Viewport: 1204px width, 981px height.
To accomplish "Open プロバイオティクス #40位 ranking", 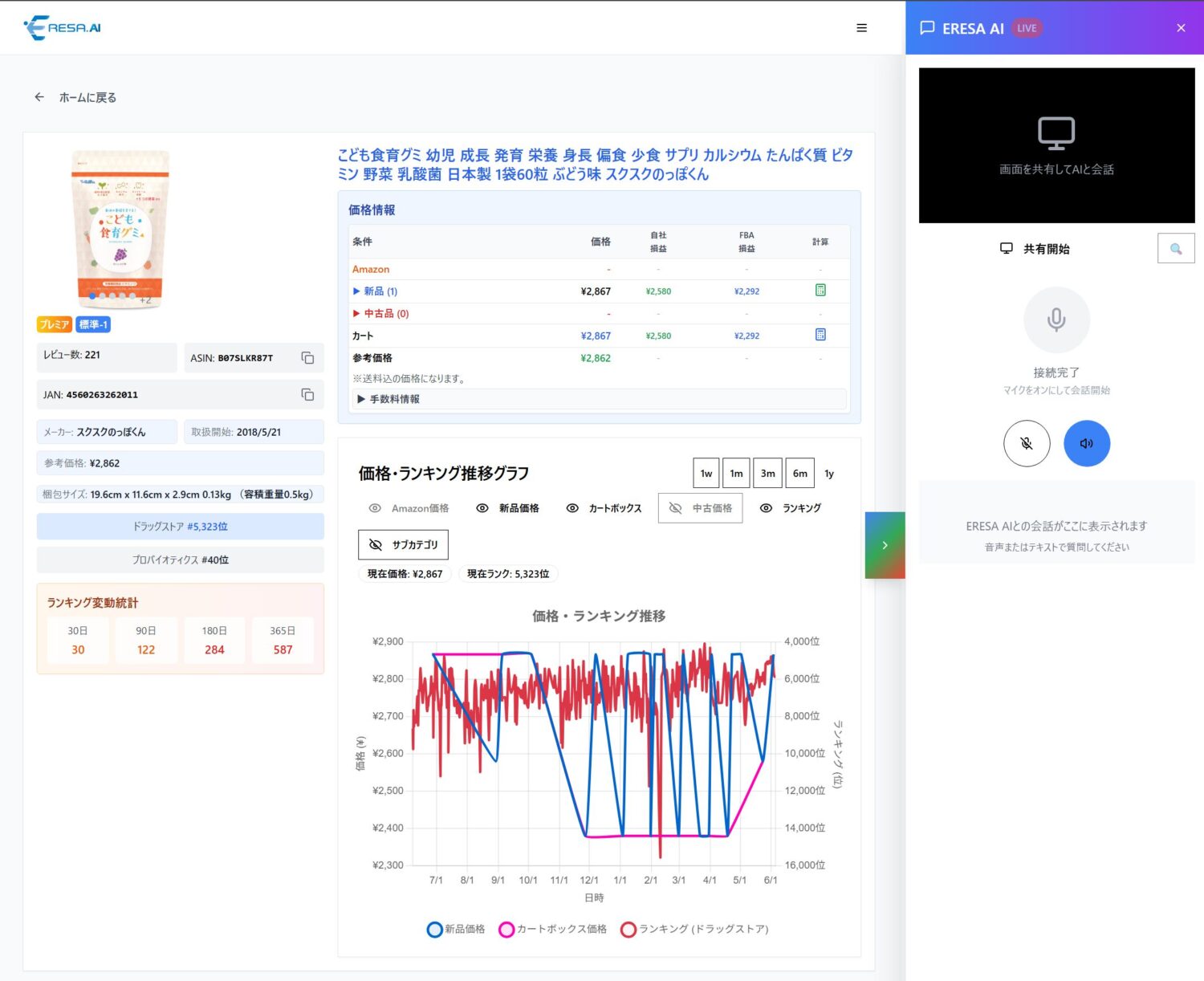I will pyautogui.click(x=180, y=560).
